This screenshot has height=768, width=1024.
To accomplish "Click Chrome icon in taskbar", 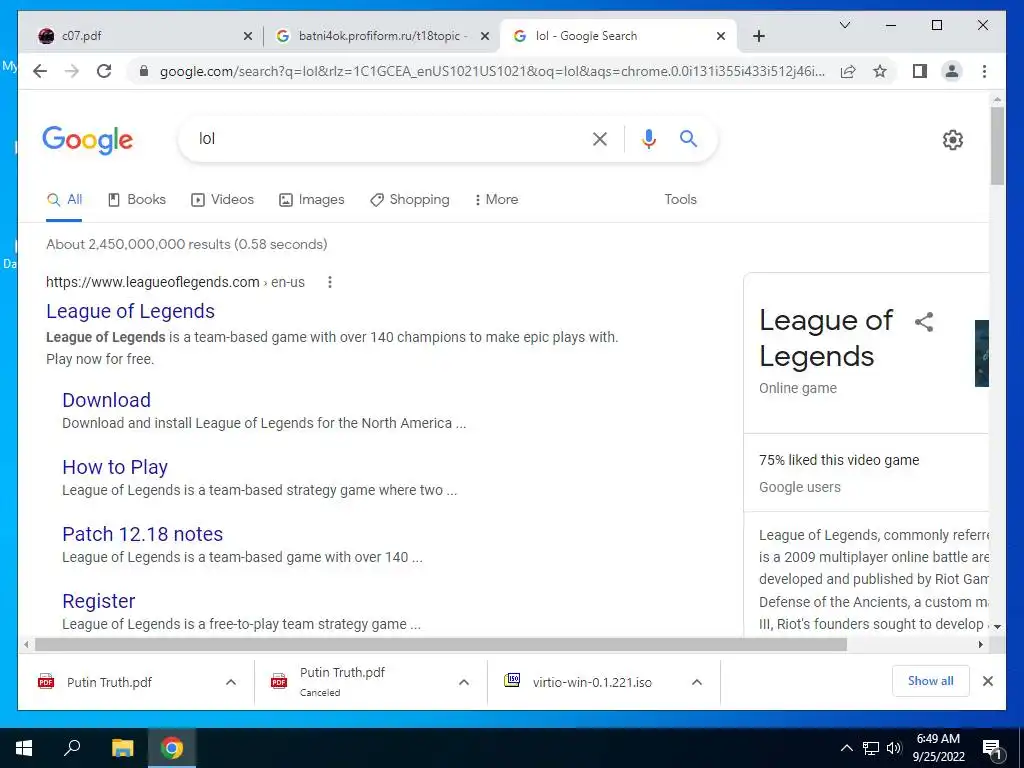I will tap(172, 748).
